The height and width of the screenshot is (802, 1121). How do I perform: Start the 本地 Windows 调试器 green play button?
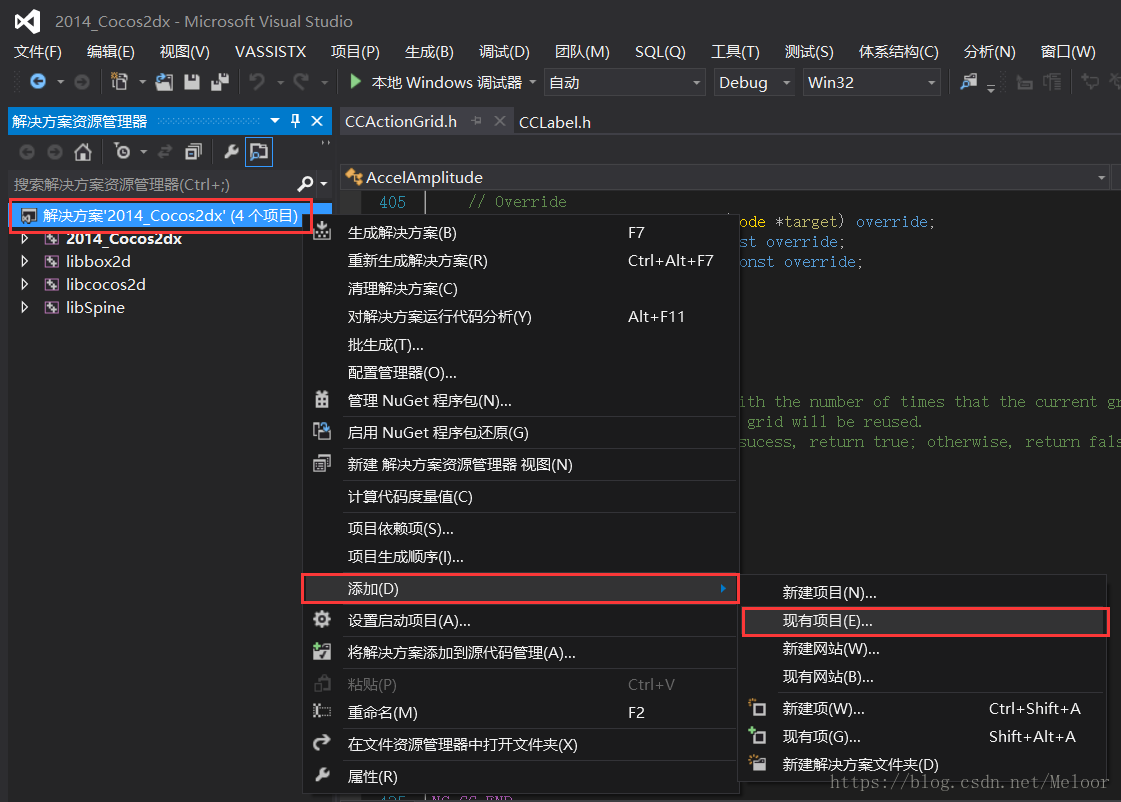355,81
